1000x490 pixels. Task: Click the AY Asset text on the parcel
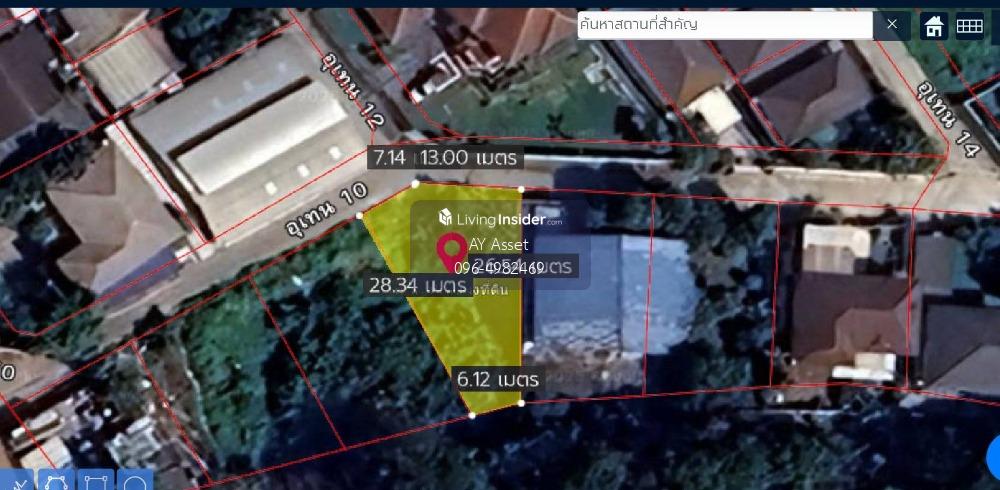tap(498, 244)
